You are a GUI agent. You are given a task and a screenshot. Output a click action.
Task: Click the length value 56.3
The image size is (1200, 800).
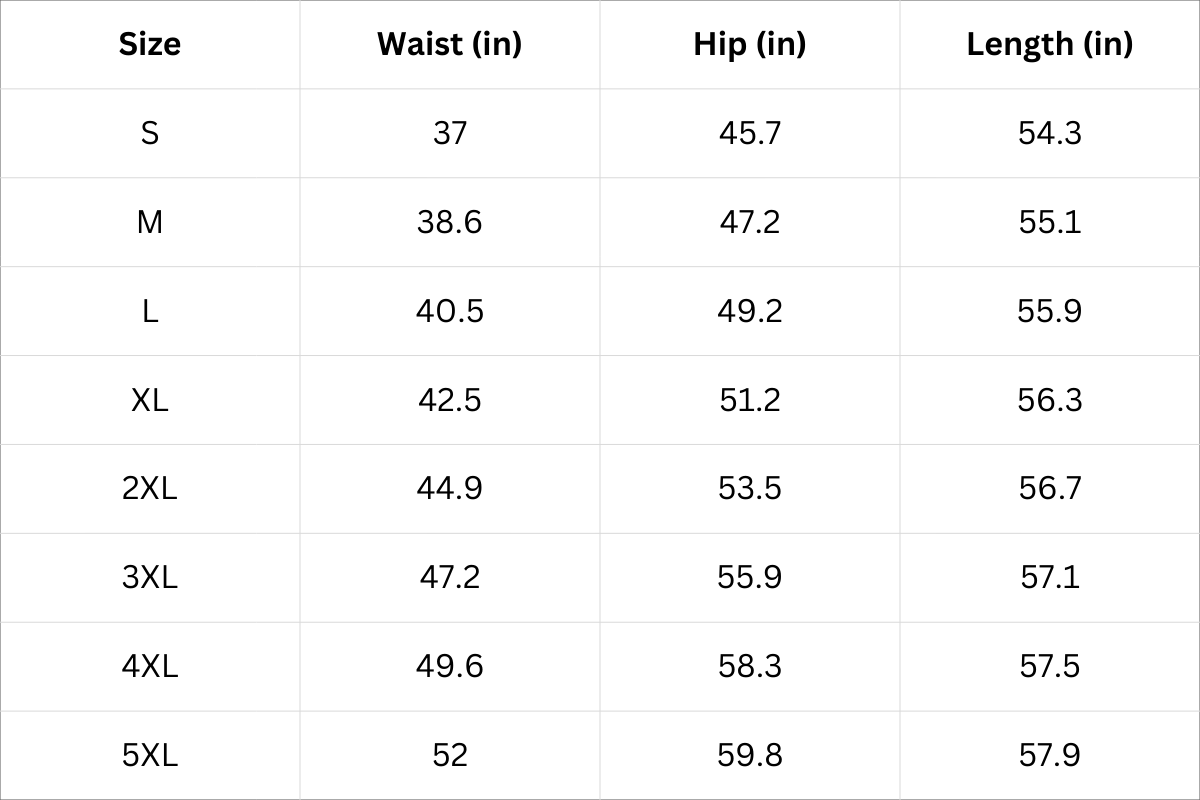pos(1050,400)
